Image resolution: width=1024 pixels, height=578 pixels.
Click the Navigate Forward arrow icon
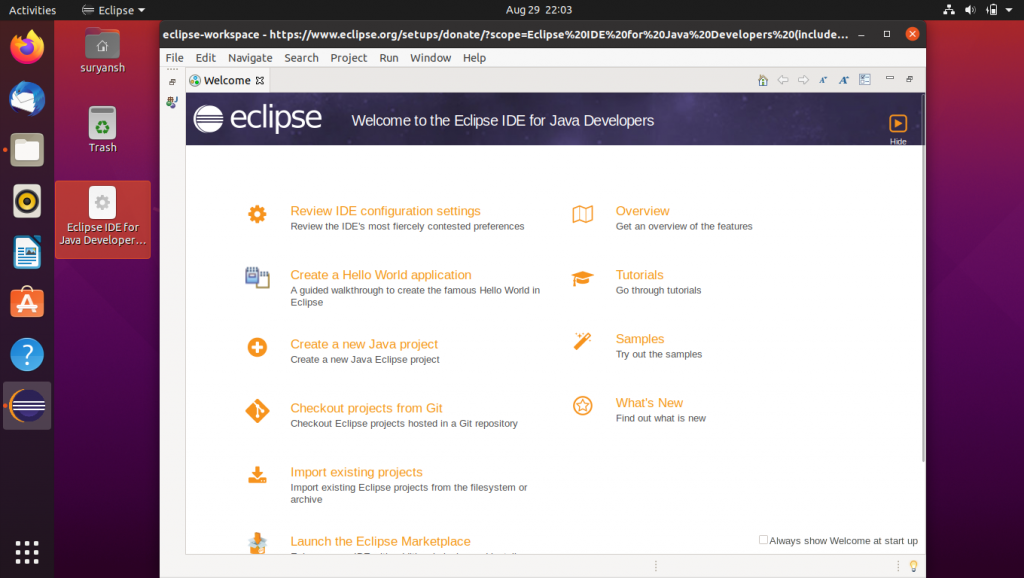(x=802, y=80)
